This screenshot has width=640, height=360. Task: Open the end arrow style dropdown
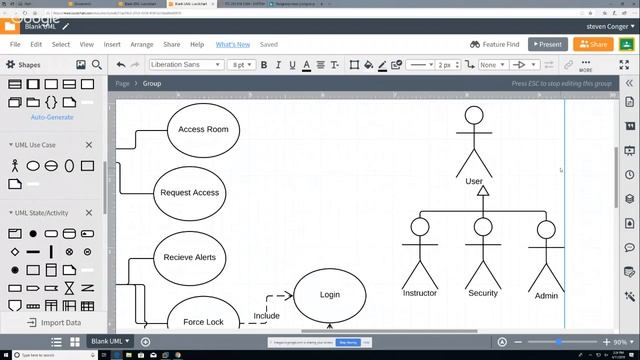point(524,65)
